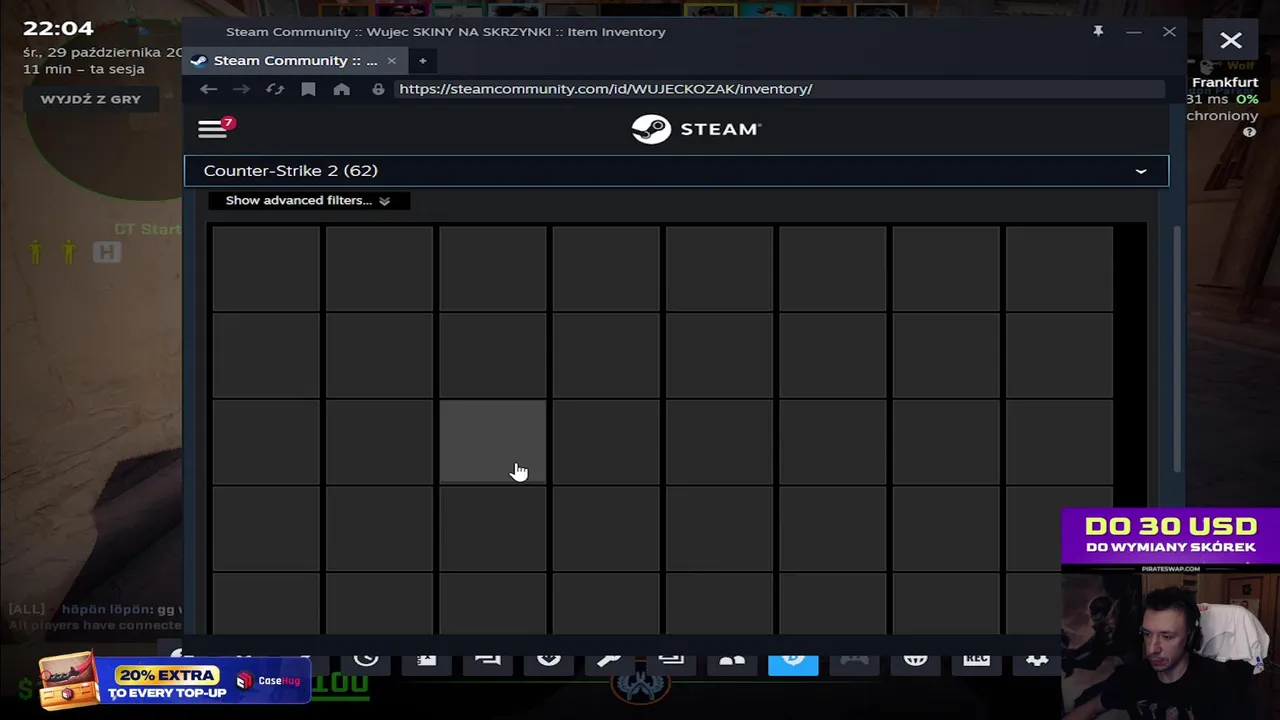Open overlay settings gear icon

point(1037,660)
